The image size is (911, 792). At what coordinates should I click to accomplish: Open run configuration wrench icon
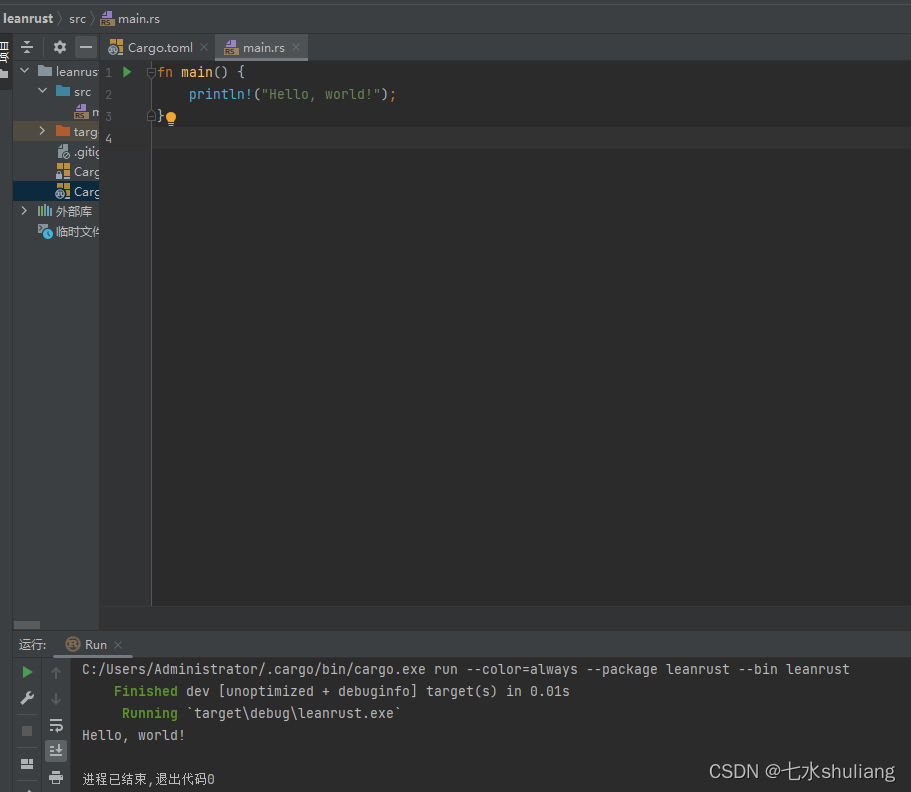click(x=27, y=698)
